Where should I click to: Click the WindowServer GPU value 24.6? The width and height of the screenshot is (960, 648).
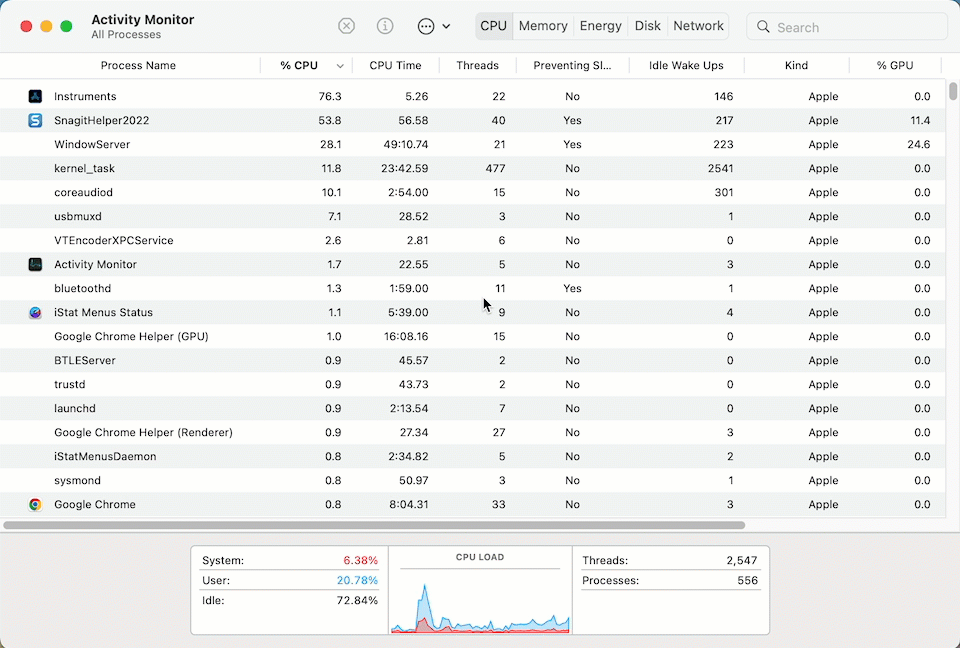919,144
